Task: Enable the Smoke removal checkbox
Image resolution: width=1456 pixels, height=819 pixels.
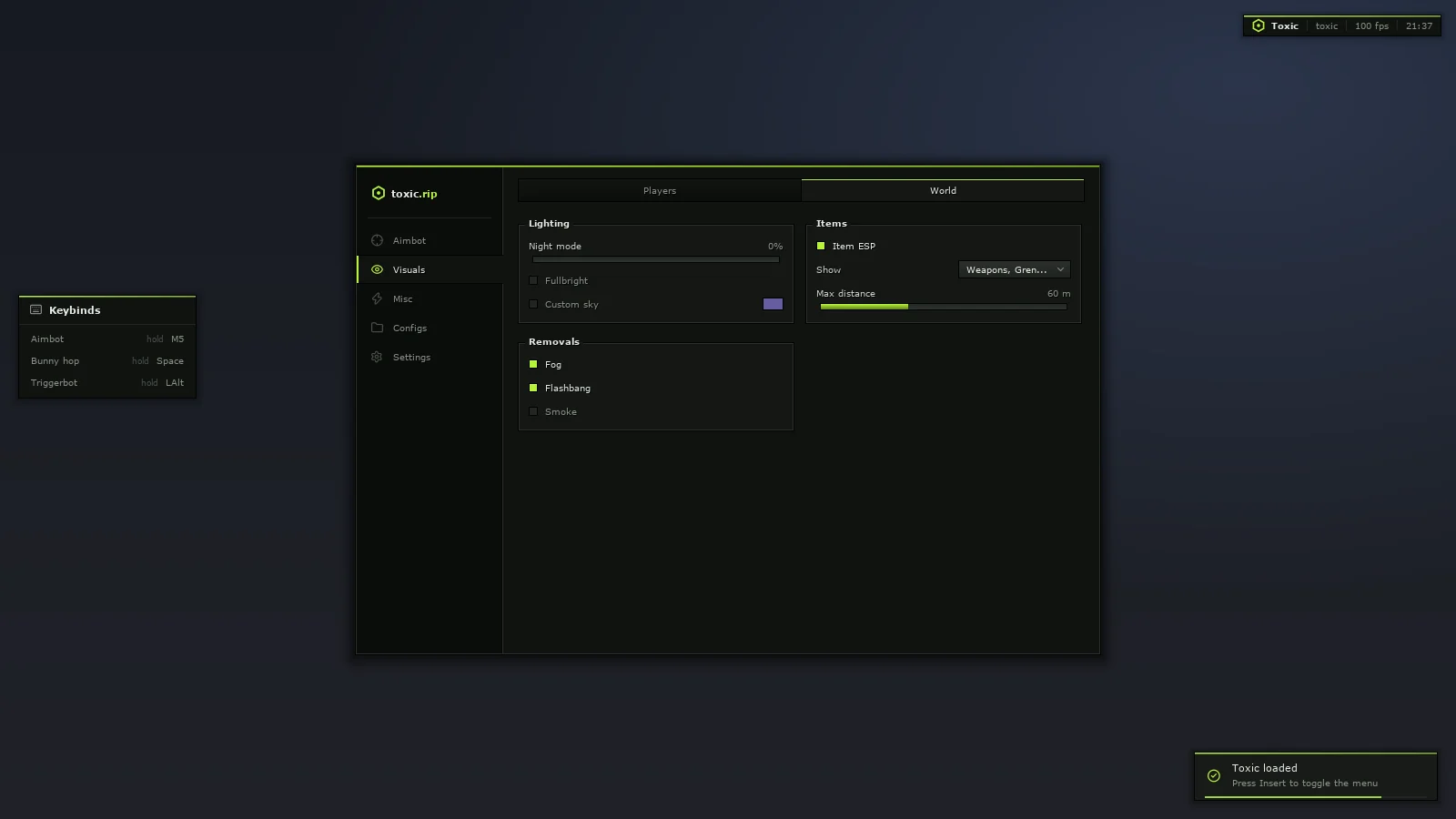Action: [533, 411]
